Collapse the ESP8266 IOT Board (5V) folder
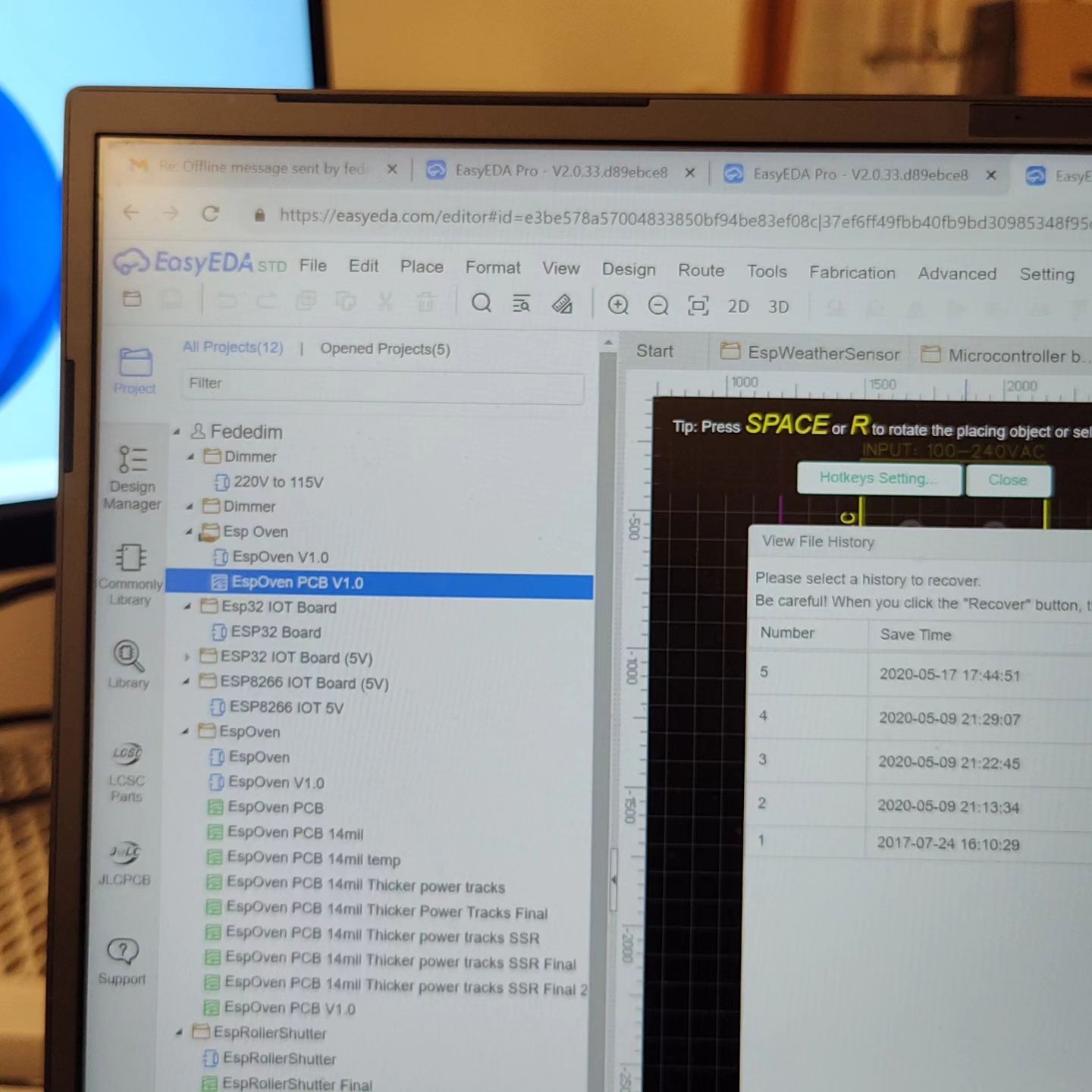The width and height of the screenshot is (1092, 1092). (x=186, y=682)
